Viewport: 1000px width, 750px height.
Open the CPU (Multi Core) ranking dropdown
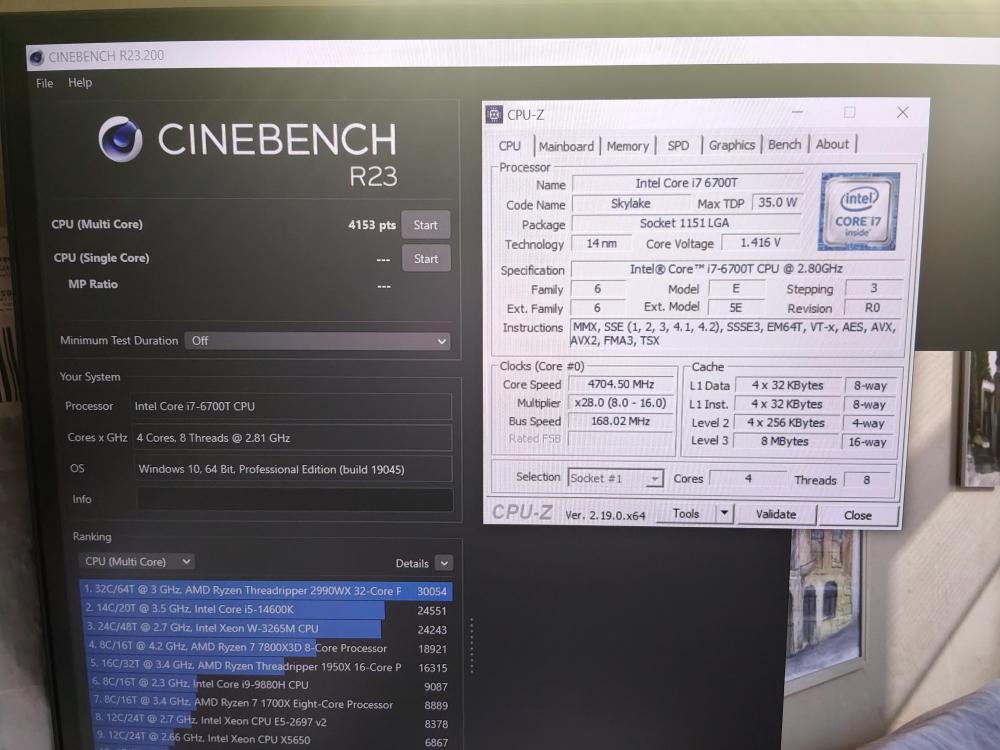point(137,562)
